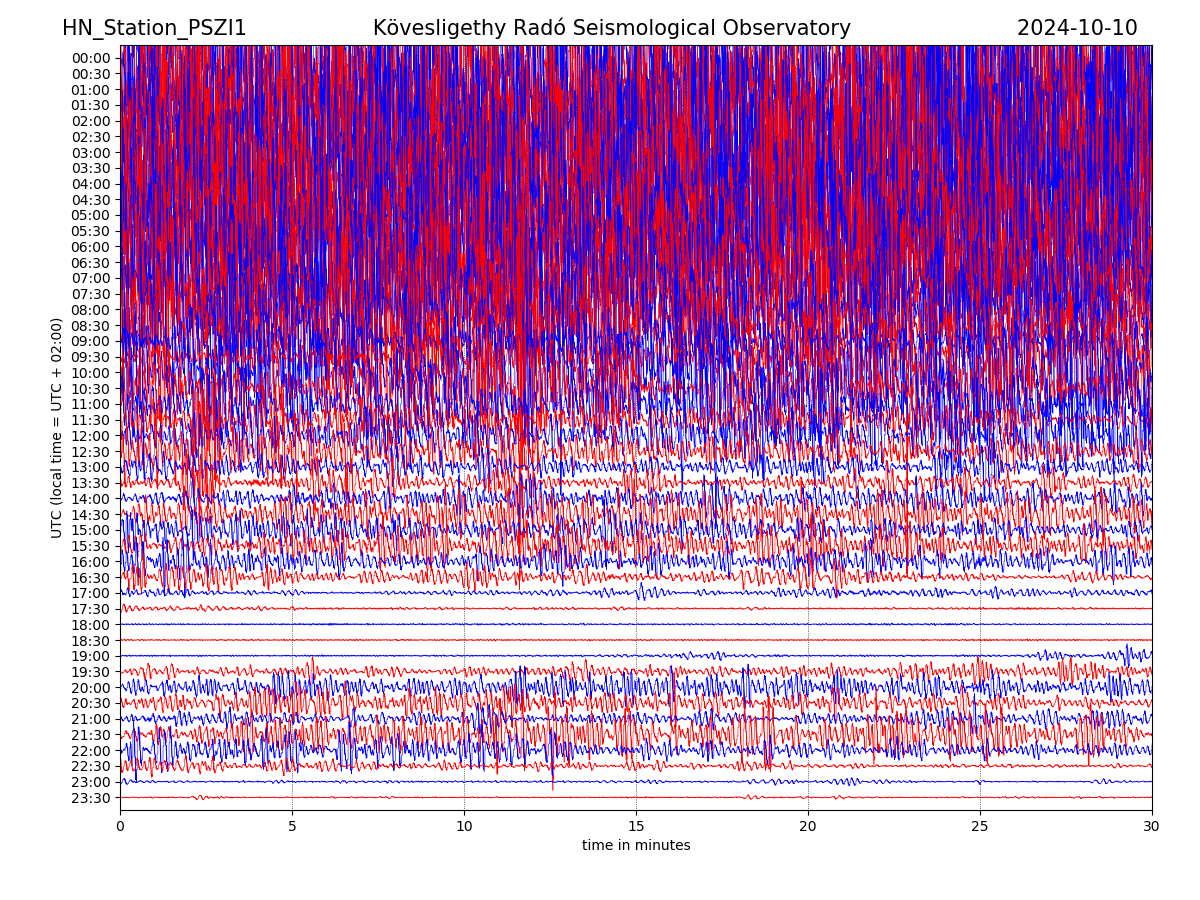Click the 30 minute x-axis tick
1200x900 pixels.
point(1152,827)
